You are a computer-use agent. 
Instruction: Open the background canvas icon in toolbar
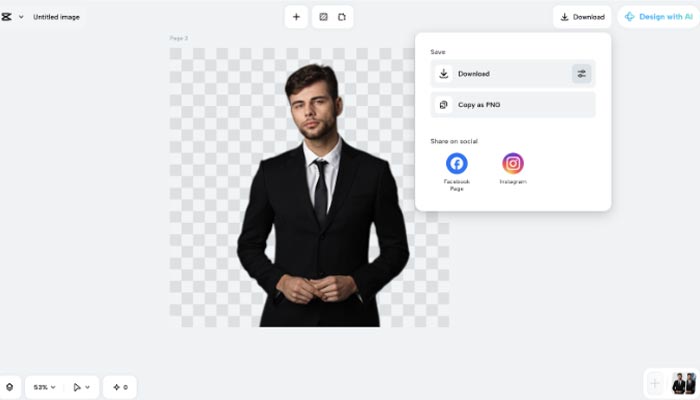(x=323, y=17)
